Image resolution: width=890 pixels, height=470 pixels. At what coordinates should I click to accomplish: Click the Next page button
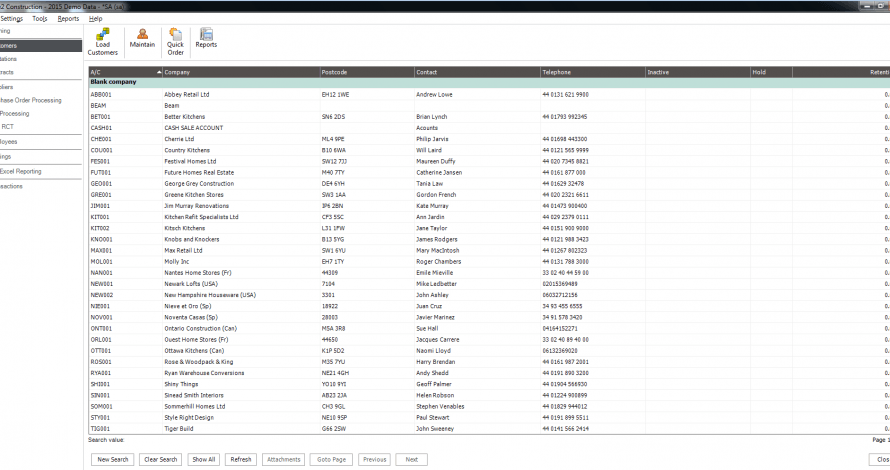pos(412,460)
